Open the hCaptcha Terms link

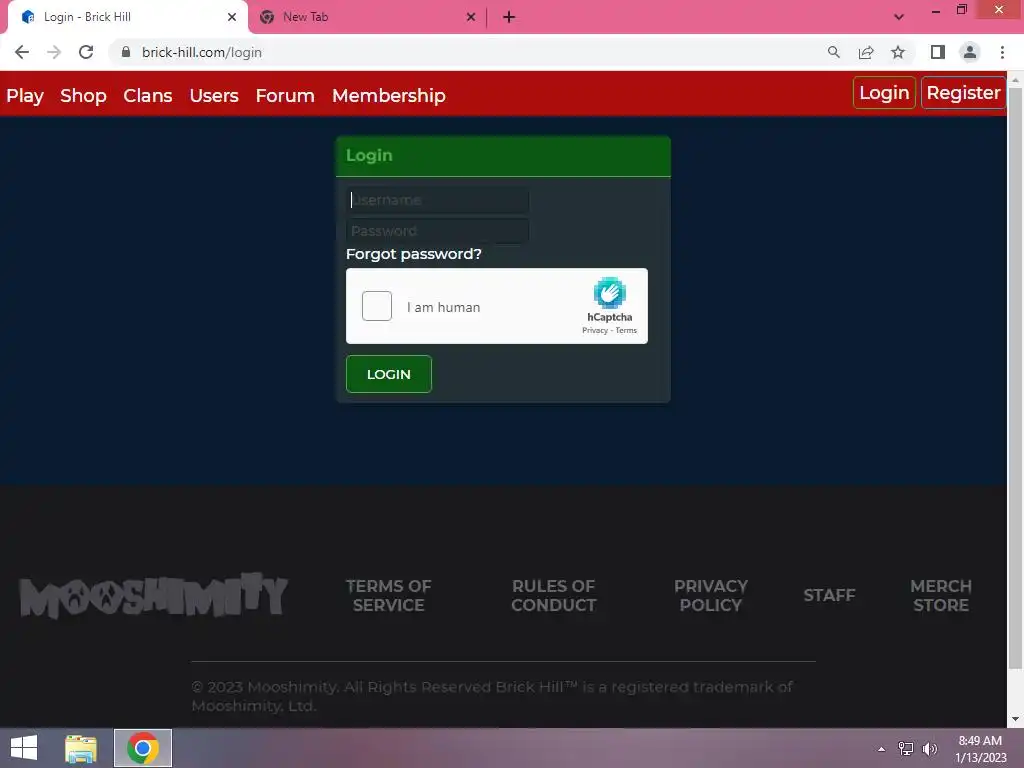click(x=626, y=330)
